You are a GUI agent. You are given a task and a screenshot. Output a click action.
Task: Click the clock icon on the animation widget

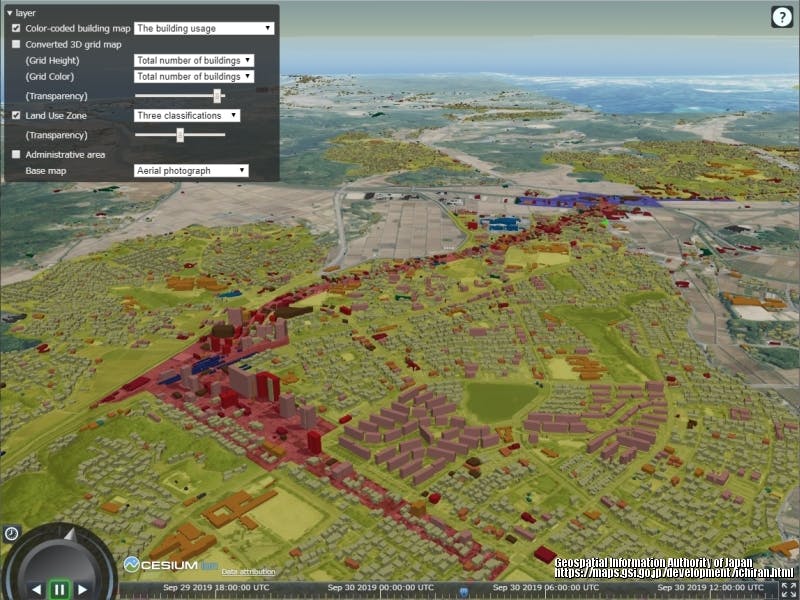11,534
